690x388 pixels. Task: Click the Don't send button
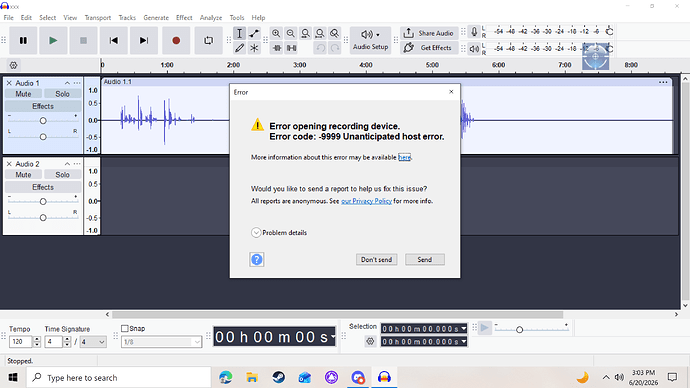click(376, 260)
